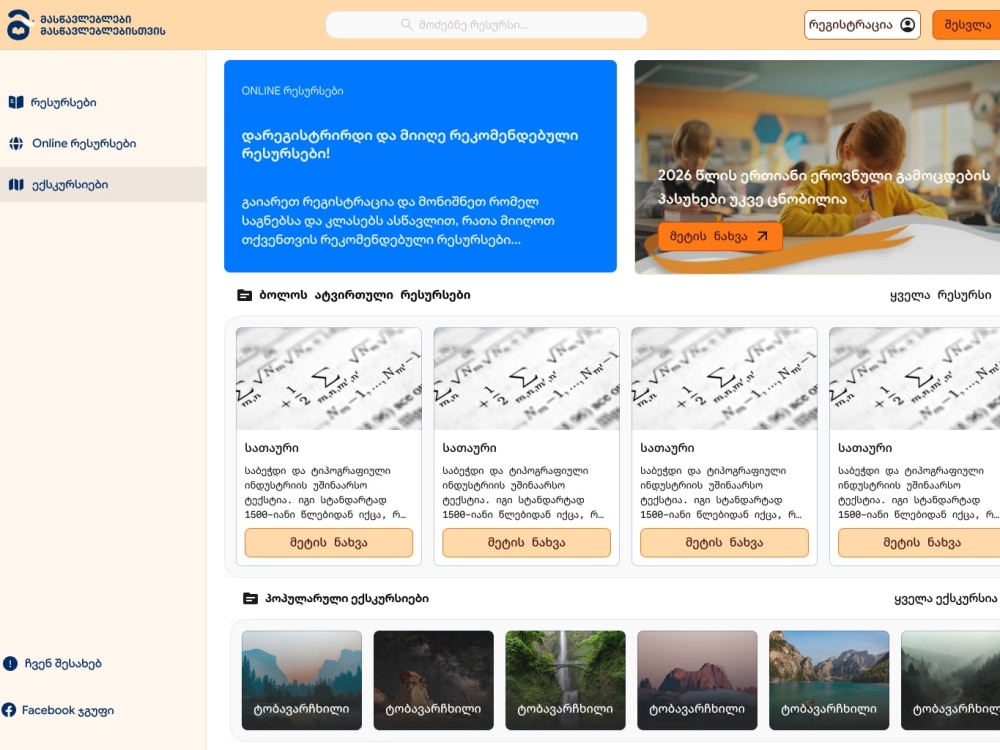Focus the მოძებნე რესურსი search field
This screenshot has height=750, width=1000.
[486, 25]
